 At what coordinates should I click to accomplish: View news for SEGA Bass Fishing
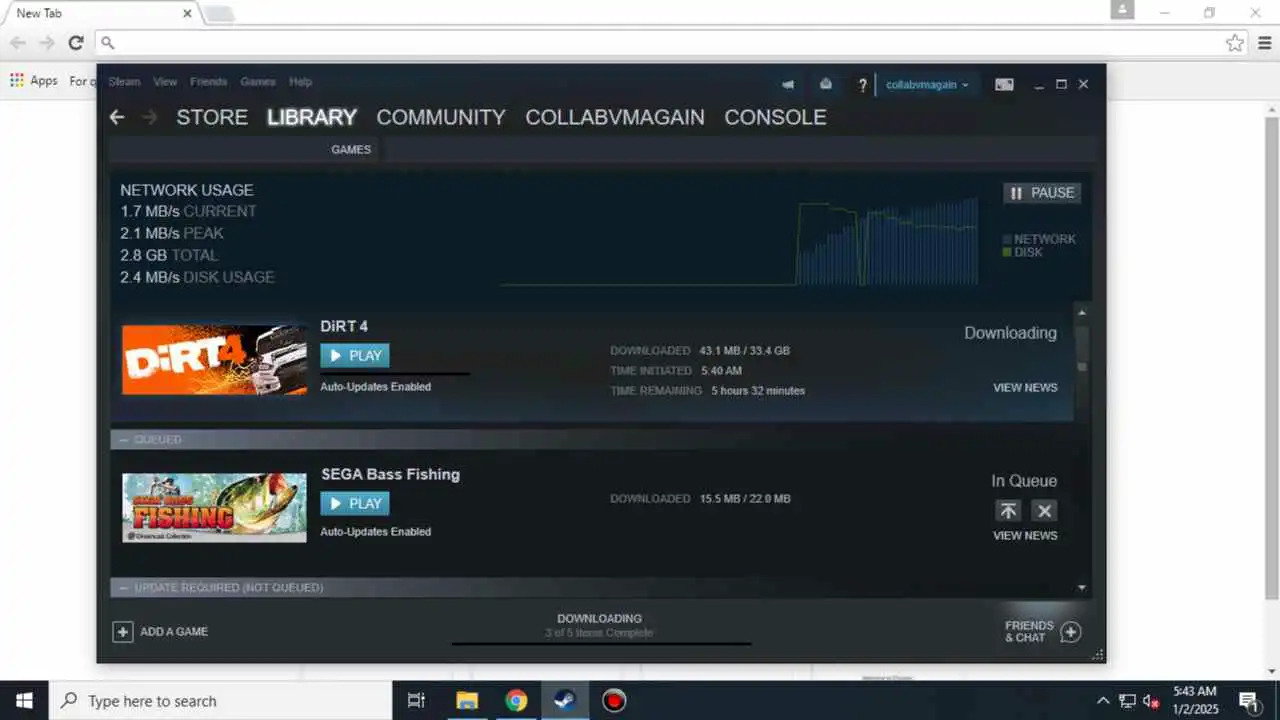pyautogui.click(x=1025, y=536)
